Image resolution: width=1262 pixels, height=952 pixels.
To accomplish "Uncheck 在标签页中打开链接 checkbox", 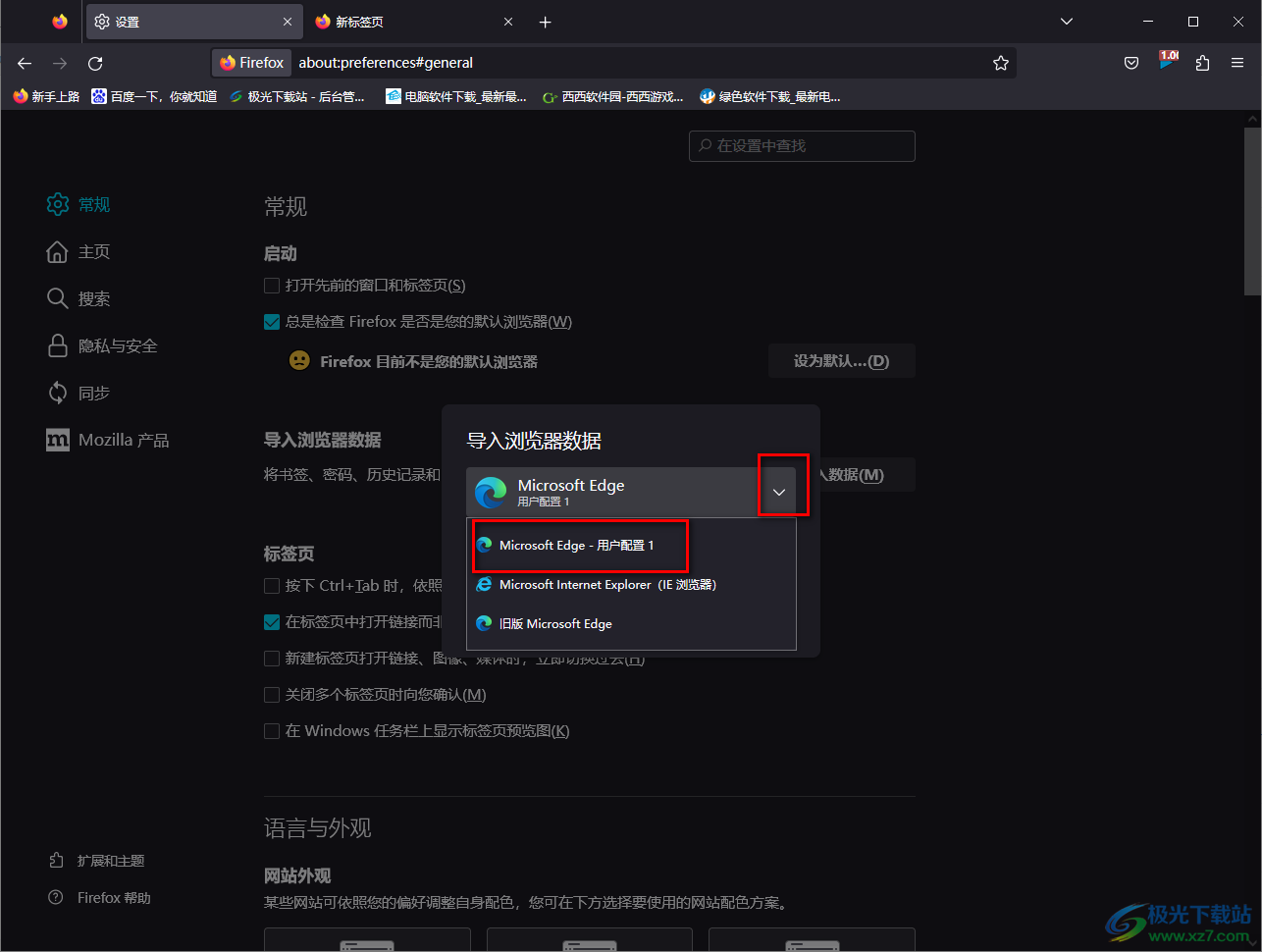I will pyautogui.click(x=272, y=621).
